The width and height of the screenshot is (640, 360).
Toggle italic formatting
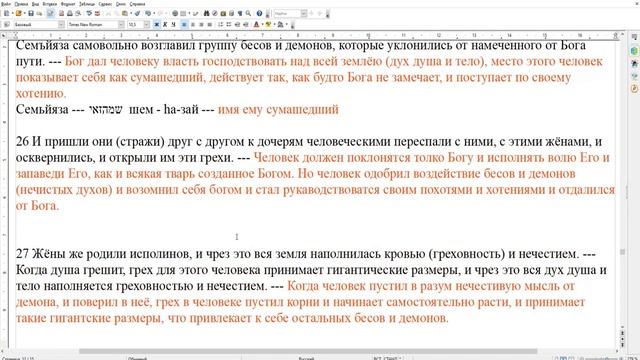tap(165, 24)
